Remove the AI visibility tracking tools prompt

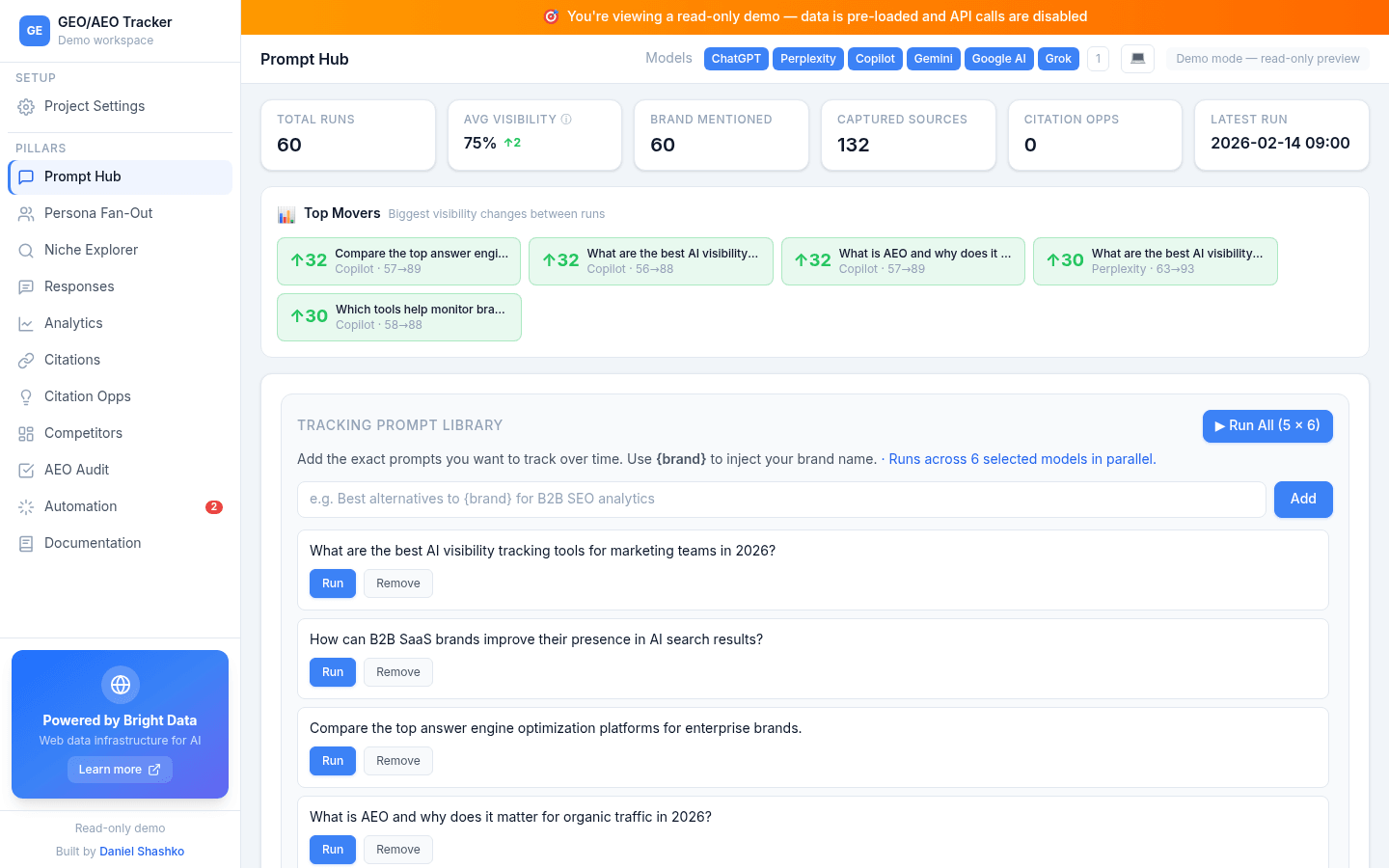(398, 583)
